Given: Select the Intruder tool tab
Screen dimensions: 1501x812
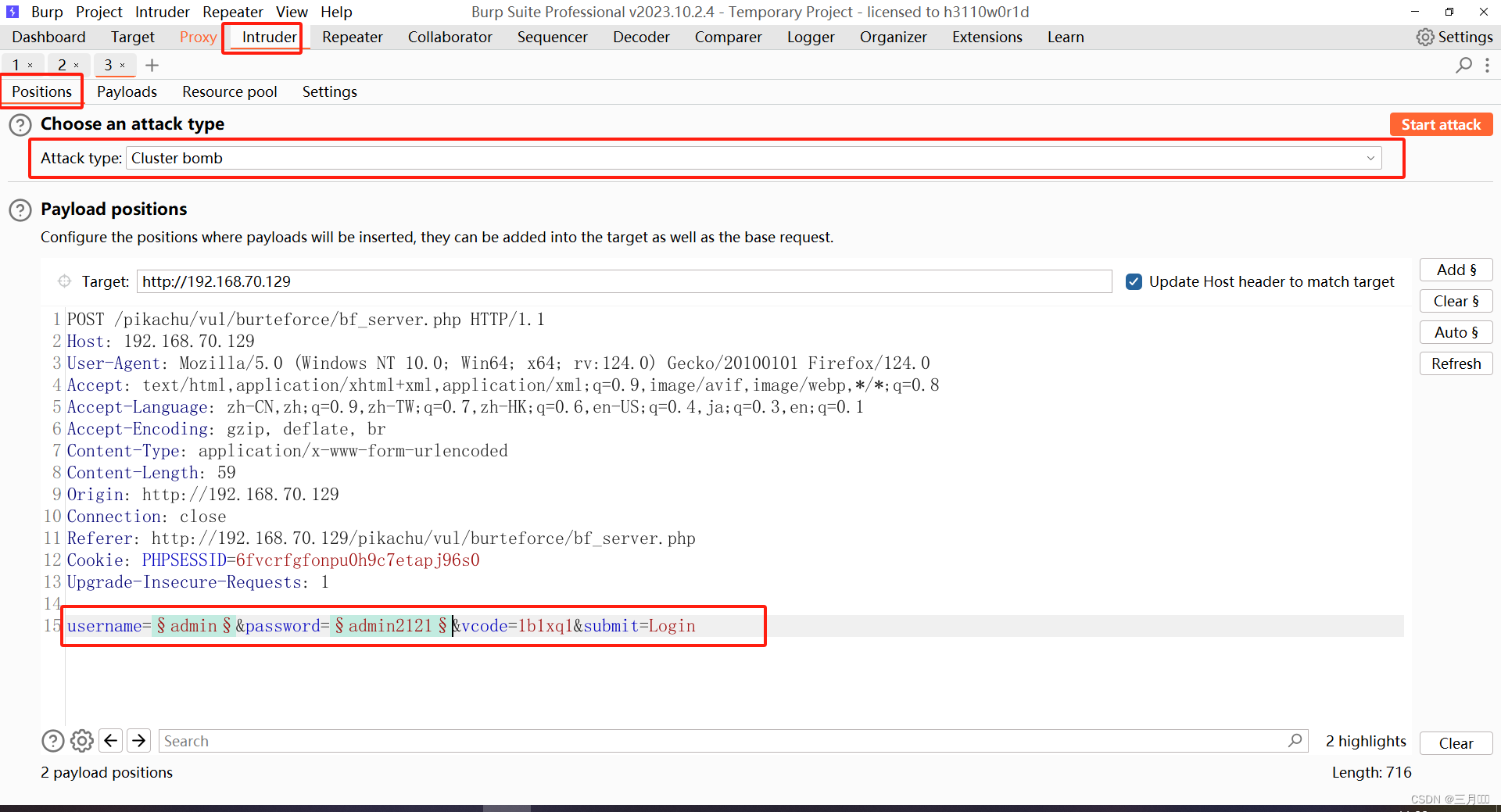Looking at the screenshot, I should 269,37.
